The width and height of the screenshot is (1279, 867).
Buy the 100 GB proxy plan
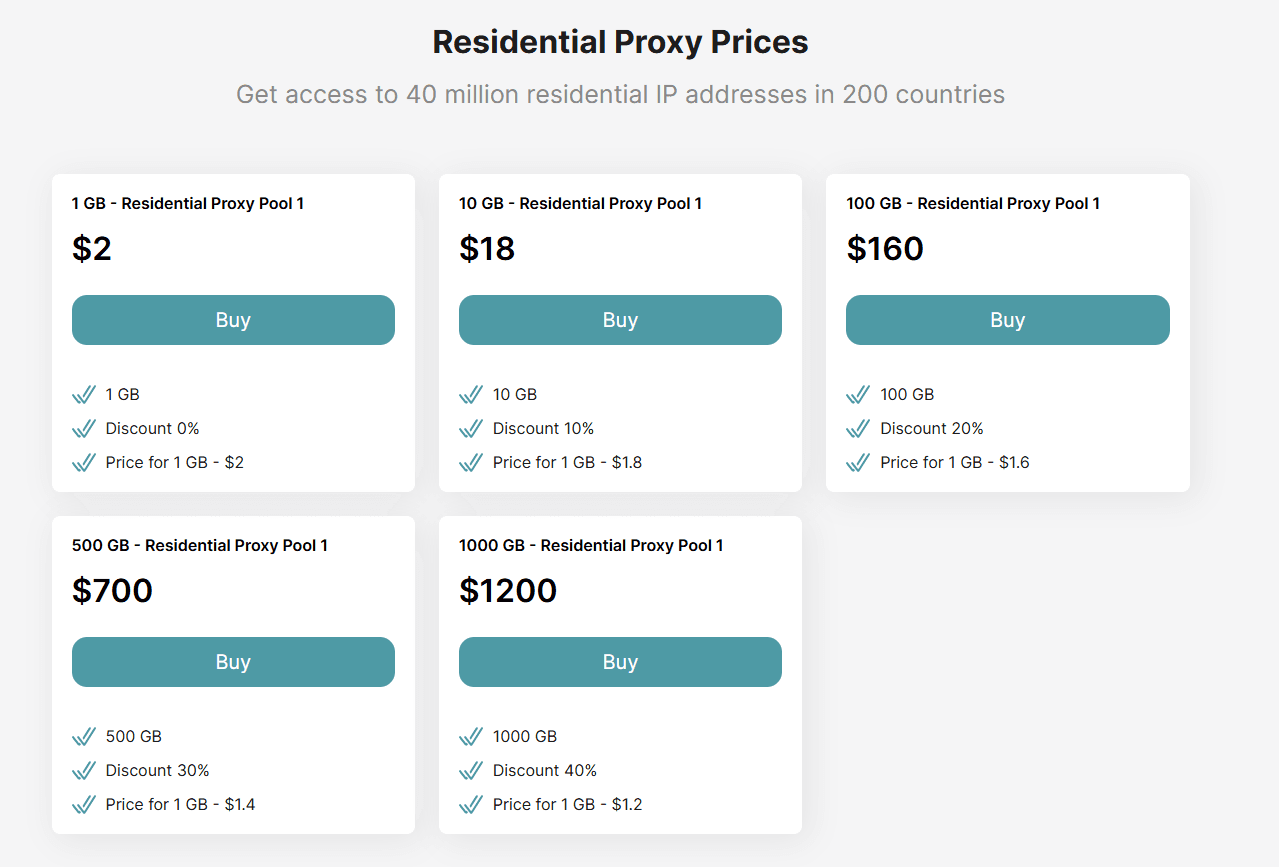pos(1007,320)
